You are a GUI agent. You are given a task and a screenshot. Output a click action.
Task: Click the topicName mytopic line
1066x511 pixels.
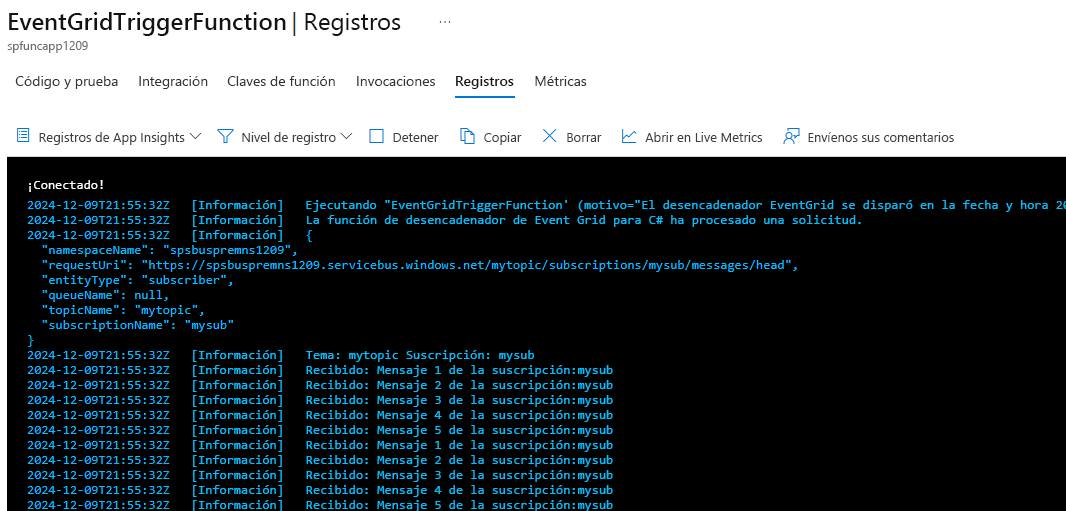123,310
